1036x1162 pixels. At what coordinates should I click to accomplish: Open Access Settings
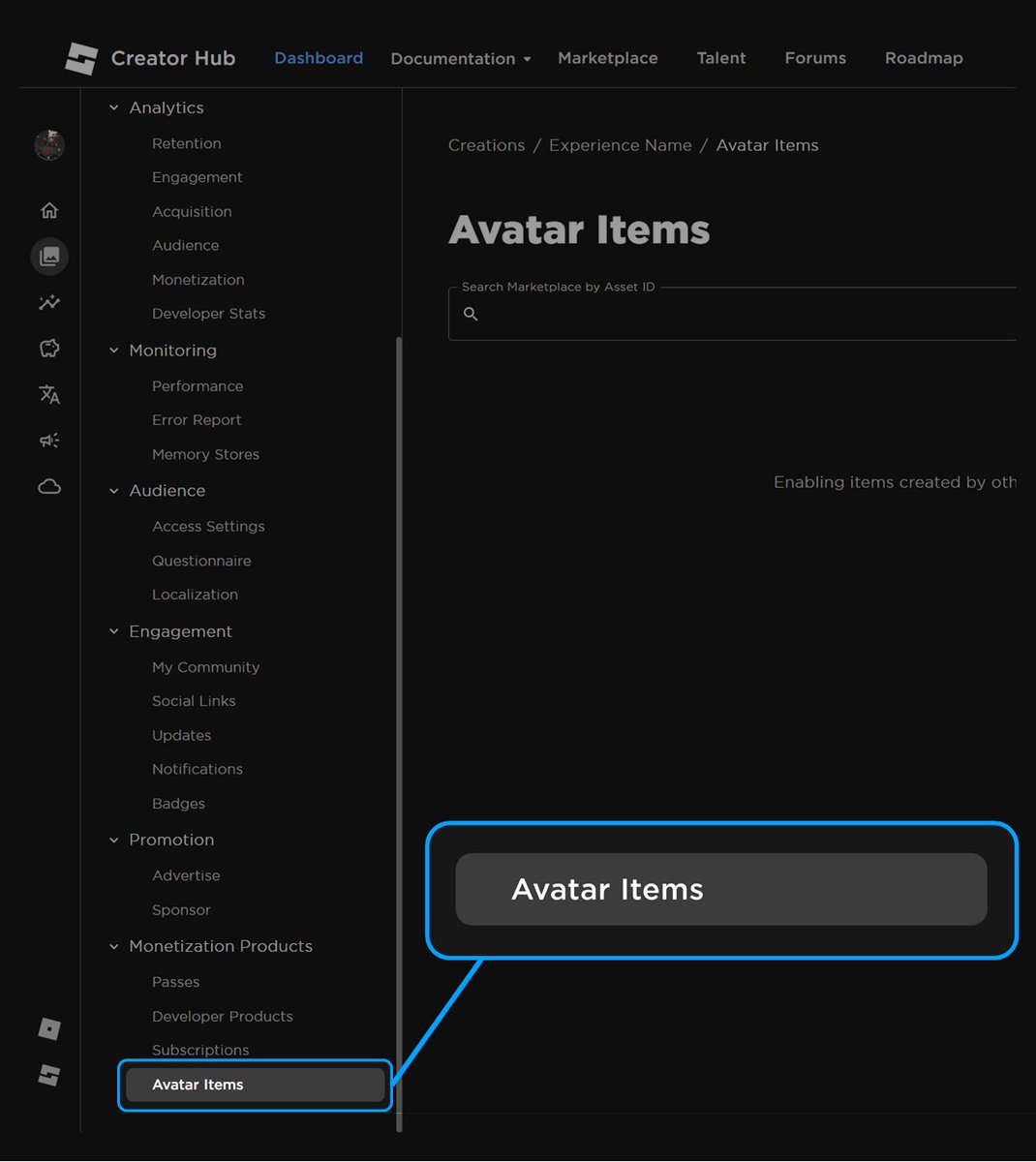click(x=208, y=527)
